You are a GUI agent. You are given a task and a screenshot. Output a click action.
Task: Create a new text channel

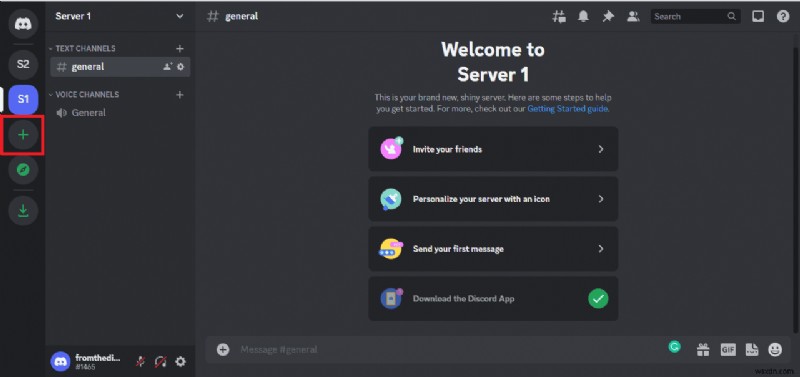(x=180, y=48)
